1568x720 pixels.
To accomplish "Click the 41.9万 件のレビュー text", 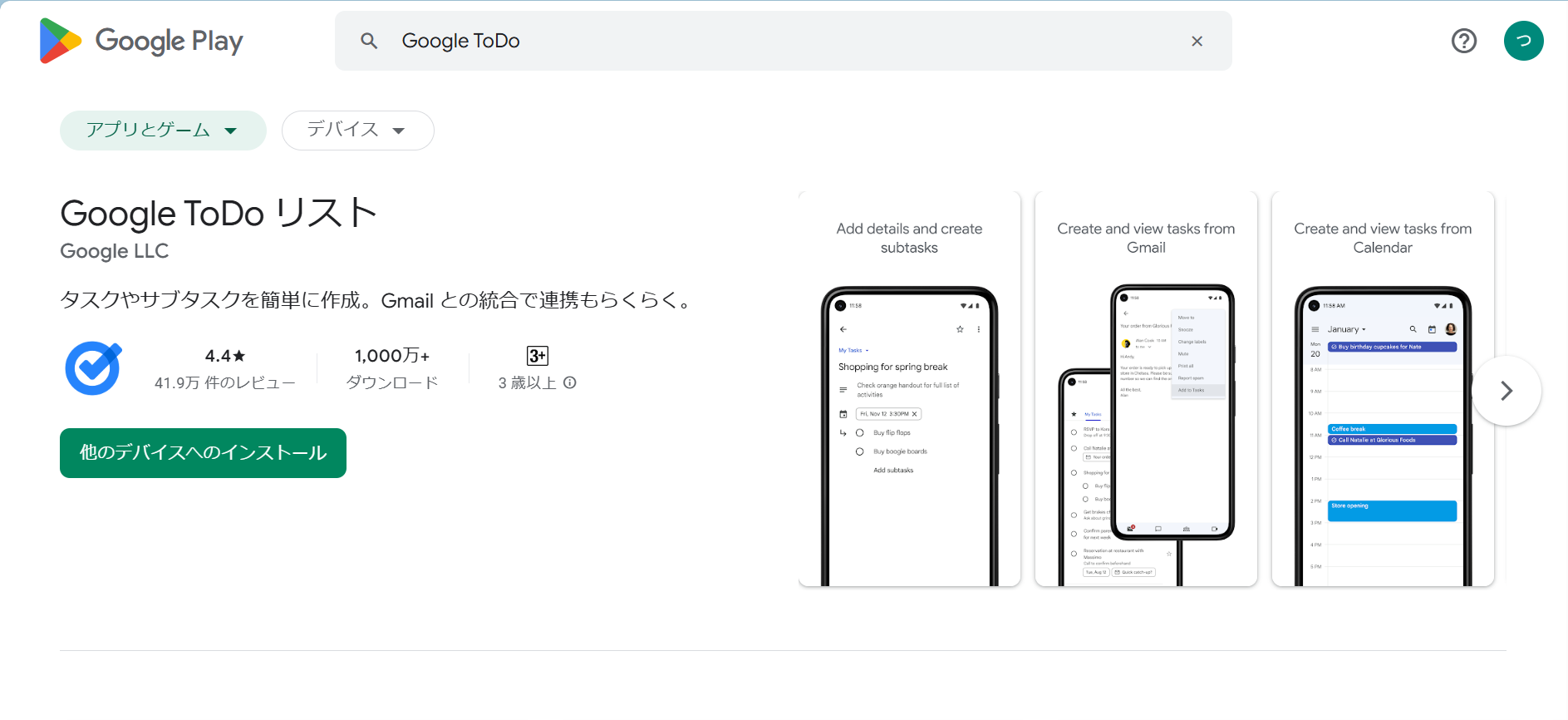I will (x=225, y=382).
